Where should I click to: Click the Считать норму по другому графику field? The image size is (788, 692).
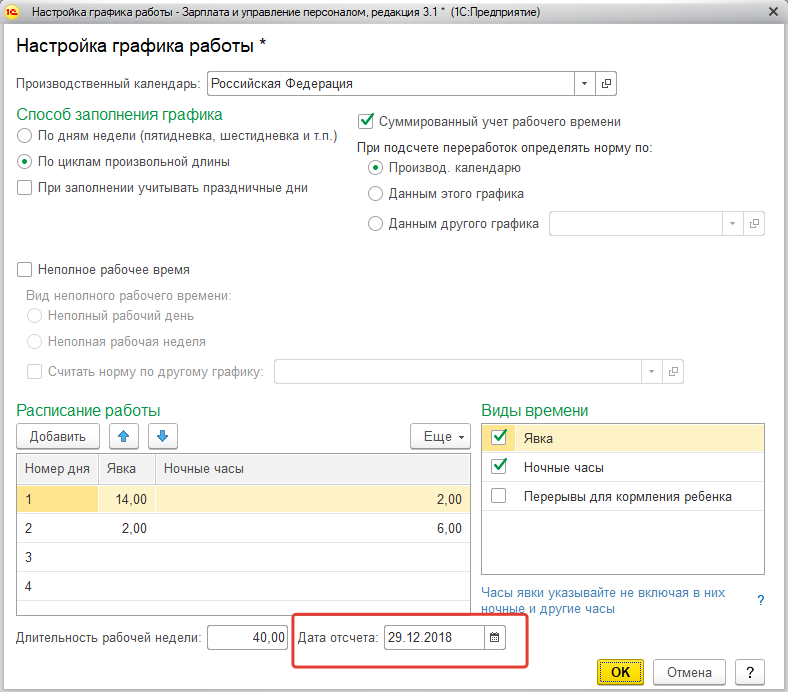458,371
